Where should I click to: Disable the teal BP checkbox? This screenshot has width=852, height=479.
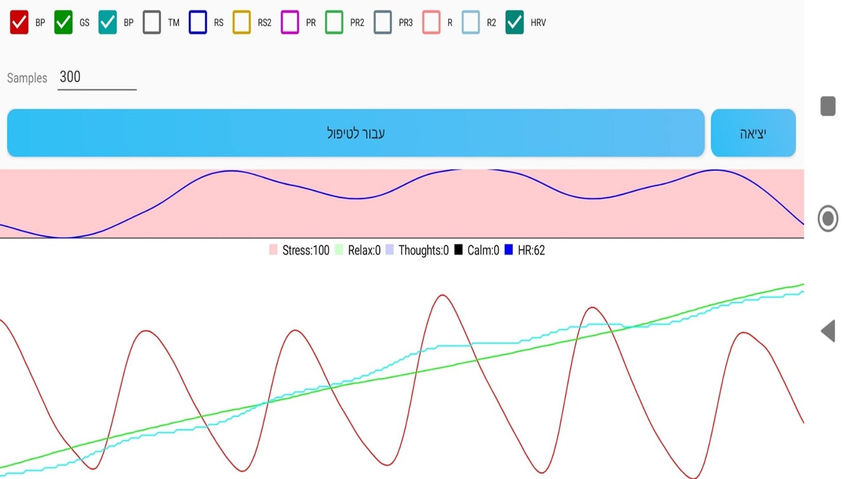pos(108,22)
